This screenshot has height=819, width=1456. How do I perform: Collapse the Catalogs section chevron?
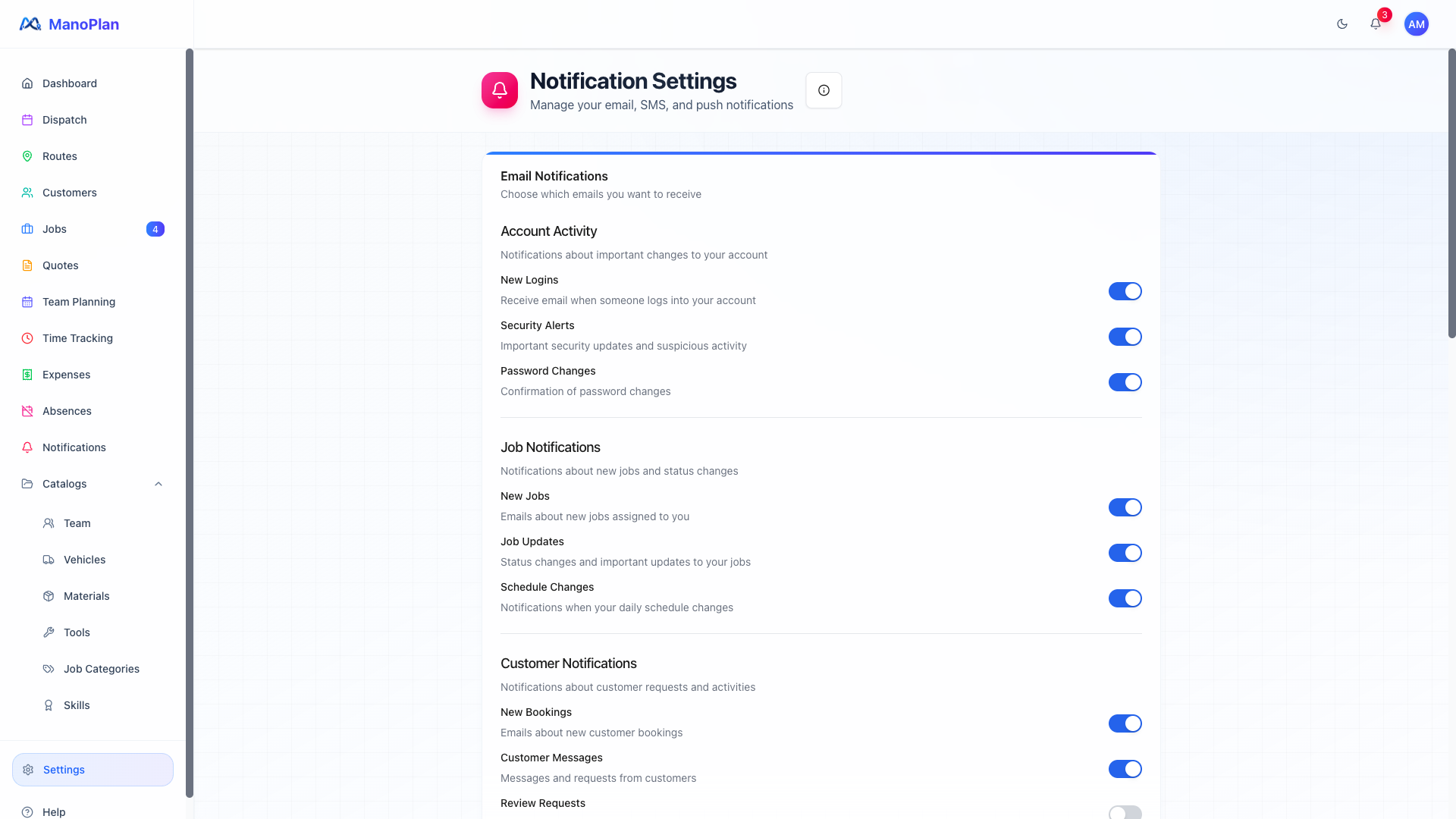tap(158, 484)
